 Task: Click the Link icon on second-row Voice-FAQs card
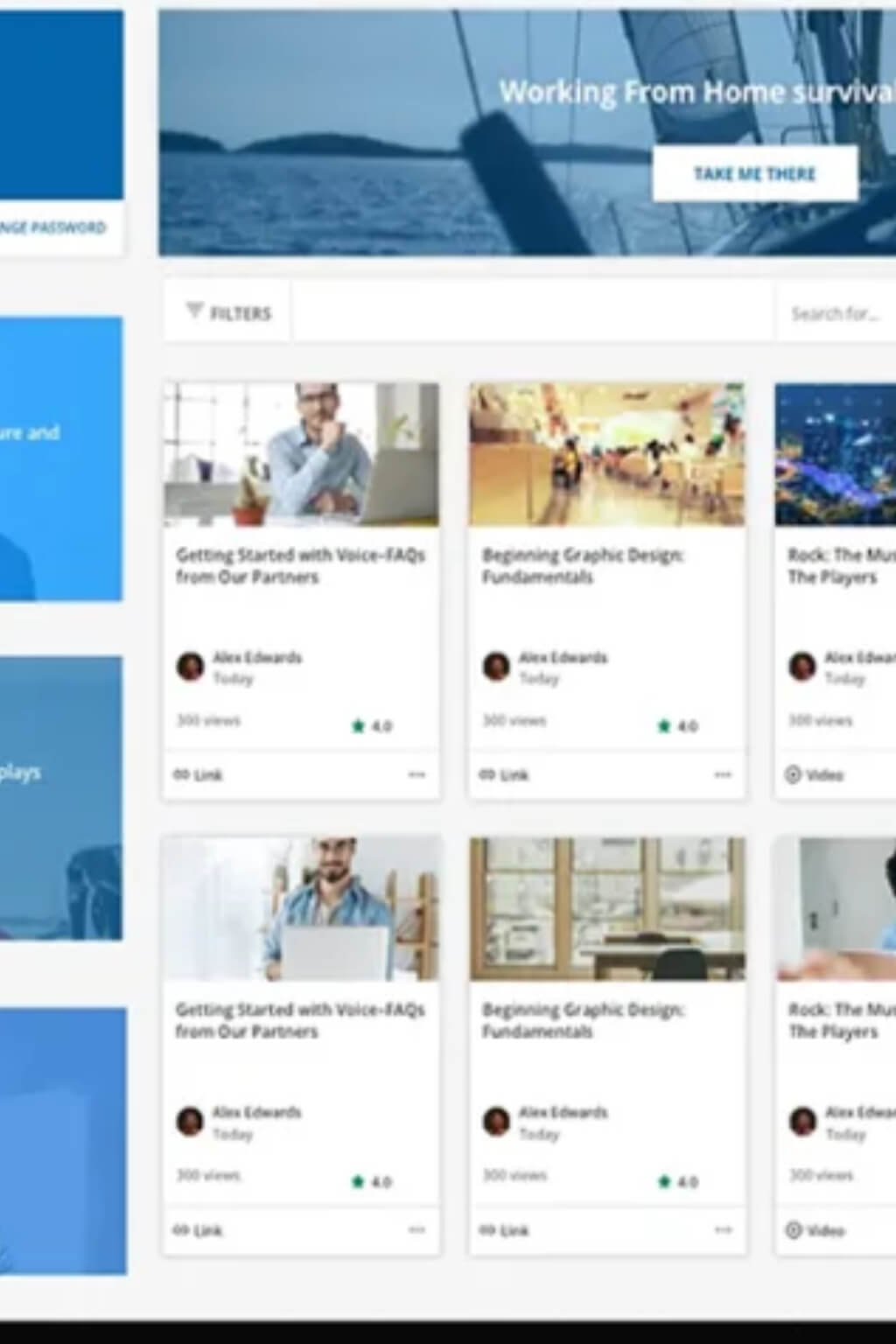coord(181,1230)
